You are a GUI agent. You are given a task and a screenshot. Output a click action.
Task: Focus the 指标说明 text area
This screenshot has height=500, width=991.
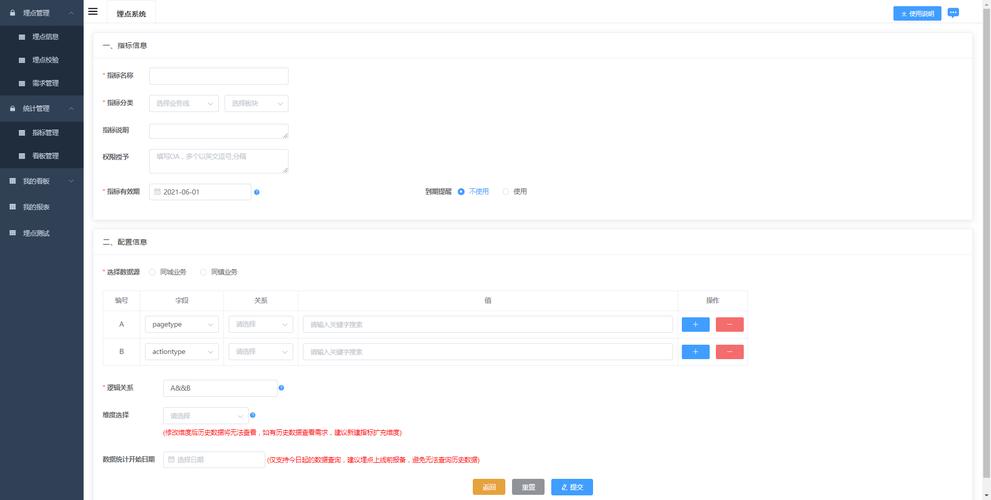pyautogui.click(x=219, y=131)
